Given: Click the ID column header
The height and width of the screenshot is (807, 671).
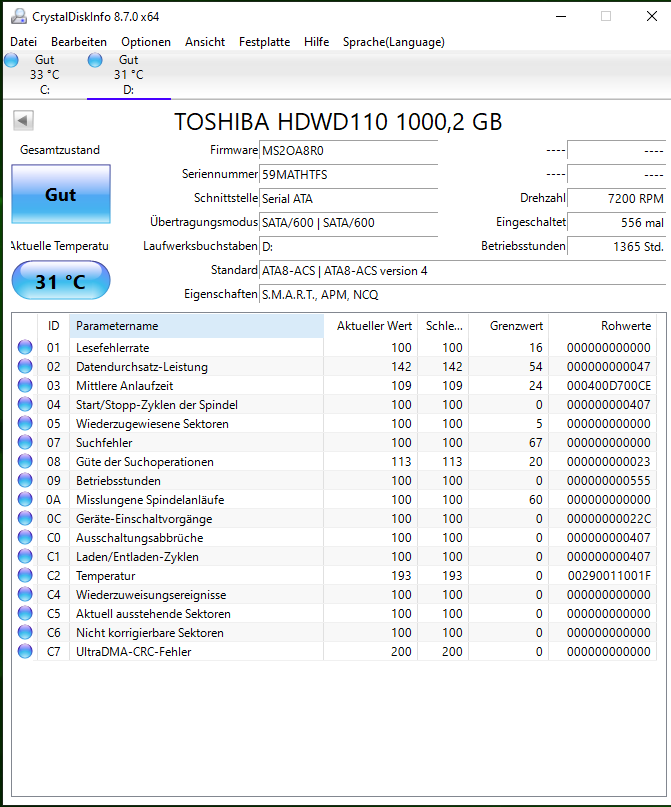Looking at the screenshot, I should (x=54, y=326).
